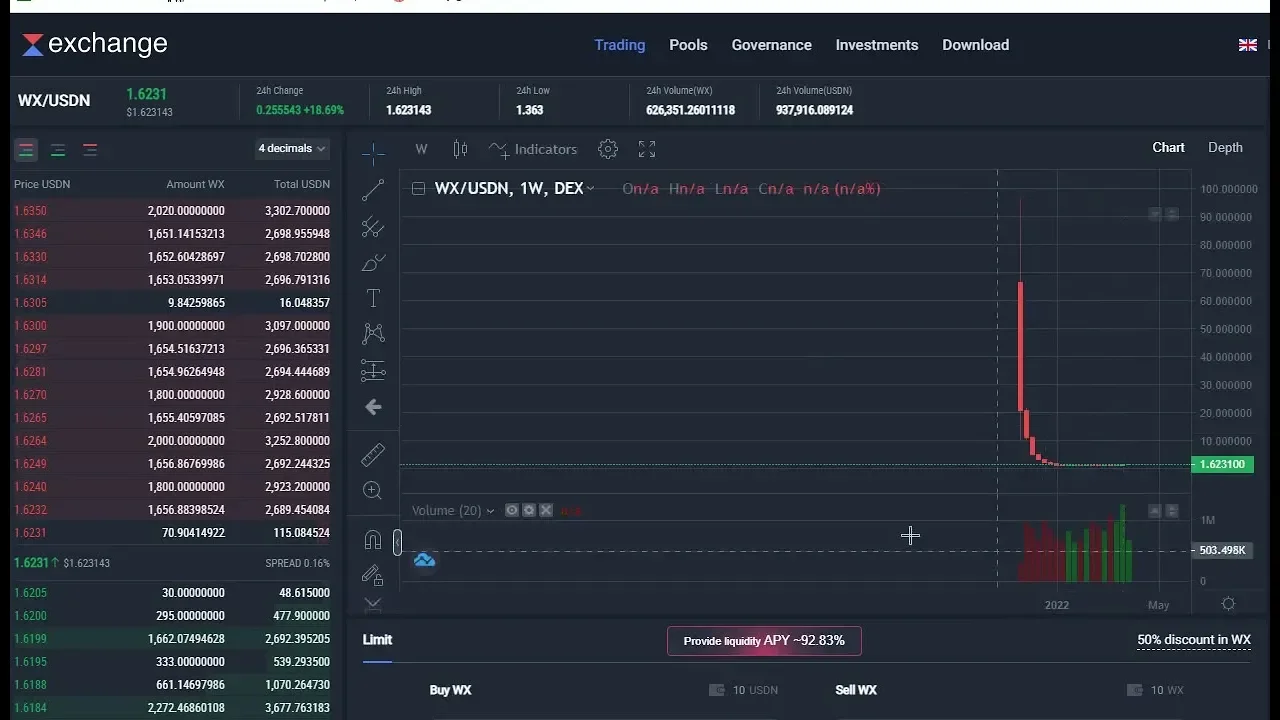Expand the Volume (20) indicator options
The width and height of the screenshot is (1280, 720).
pyautogui.click(x=490, y=510)
